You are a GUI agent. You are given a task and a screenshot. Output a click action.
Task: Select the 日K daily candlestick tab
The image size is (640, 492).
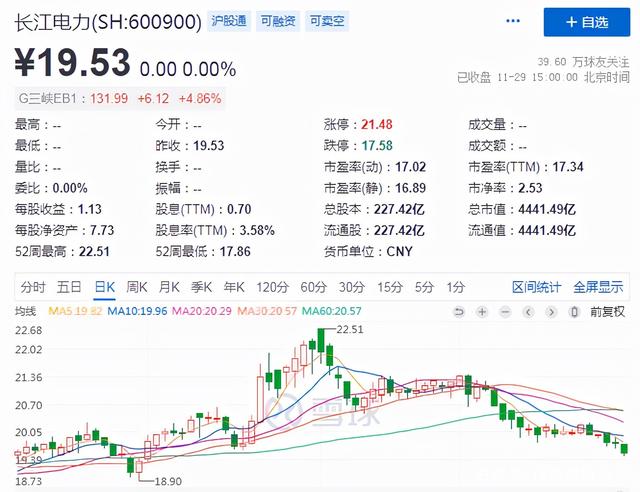tap(104, 287)
